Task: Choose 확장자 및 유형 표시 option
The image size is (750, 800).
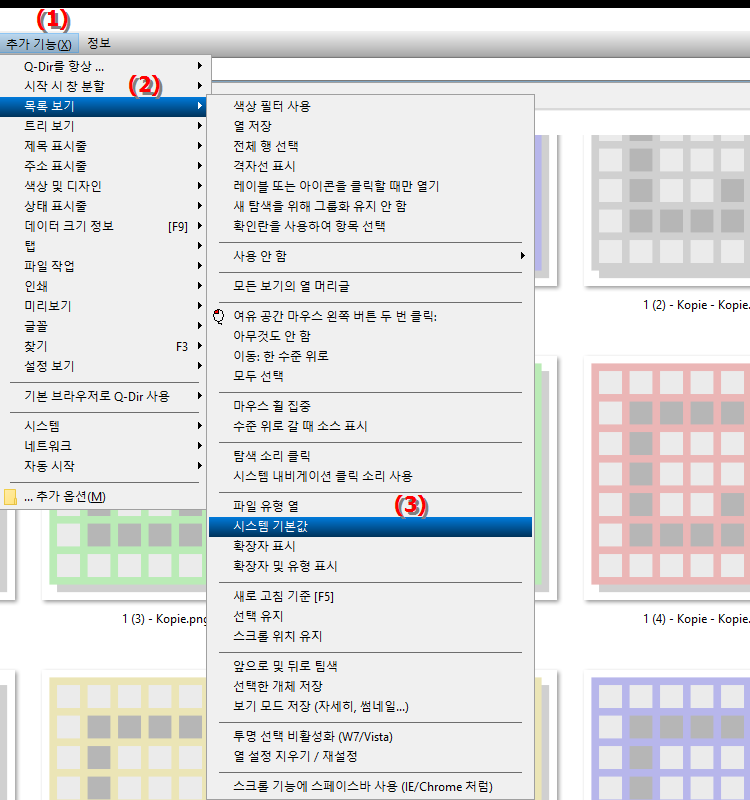Action: 370,566
